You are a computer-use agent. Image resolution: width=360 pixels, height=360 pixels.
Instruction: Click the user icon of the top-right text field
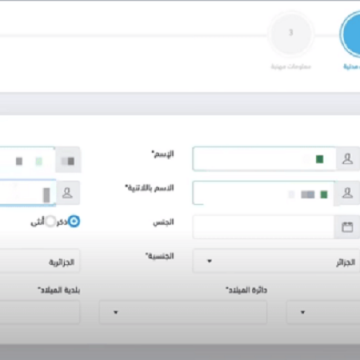348,159
